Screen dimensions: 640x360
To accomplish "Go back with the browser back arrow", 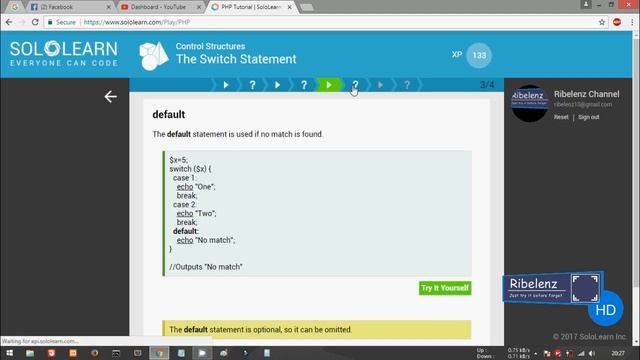I will pos(9,22).
